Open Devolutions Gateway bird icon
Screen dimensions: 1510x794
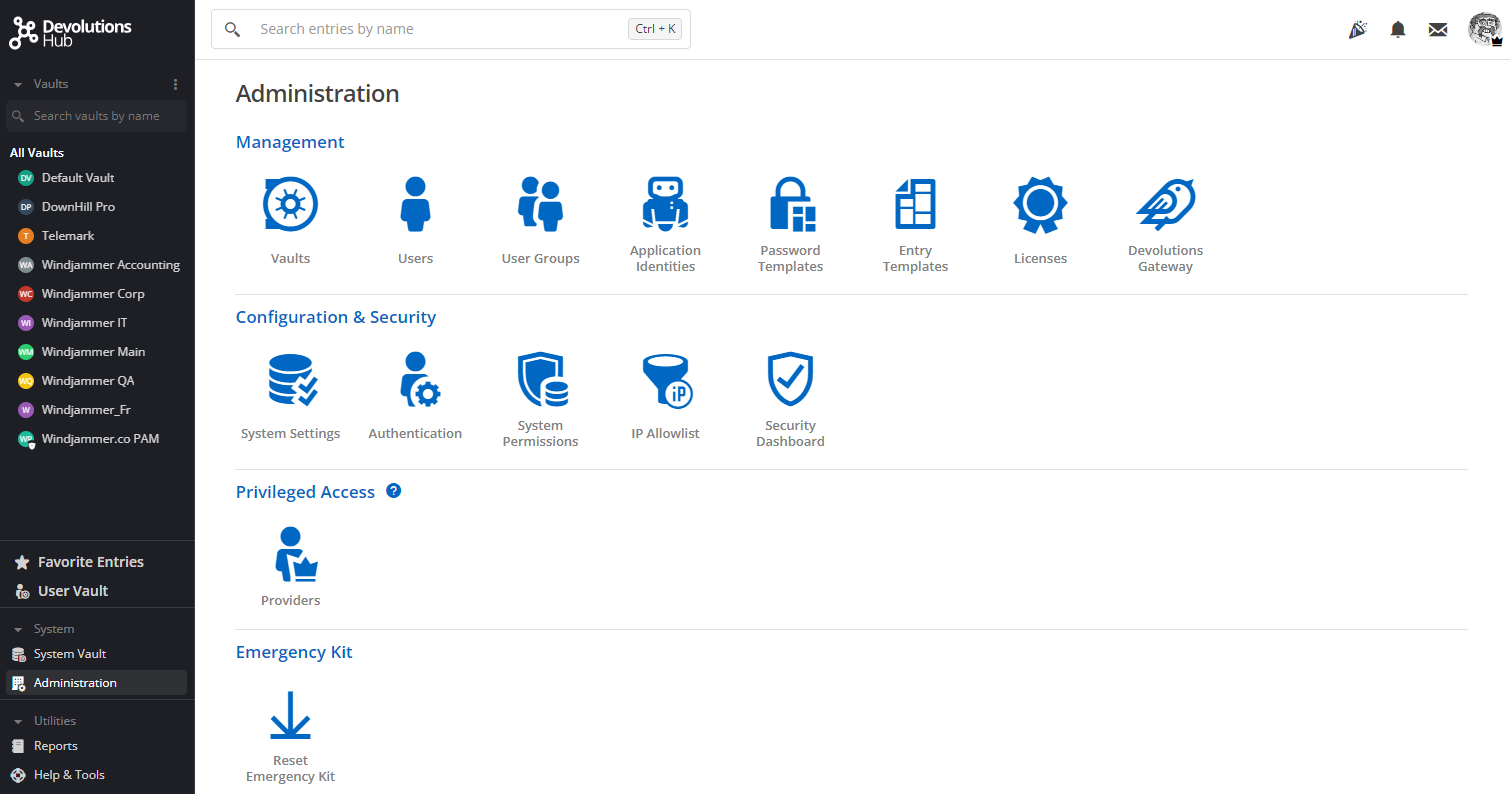[1166, 205]
